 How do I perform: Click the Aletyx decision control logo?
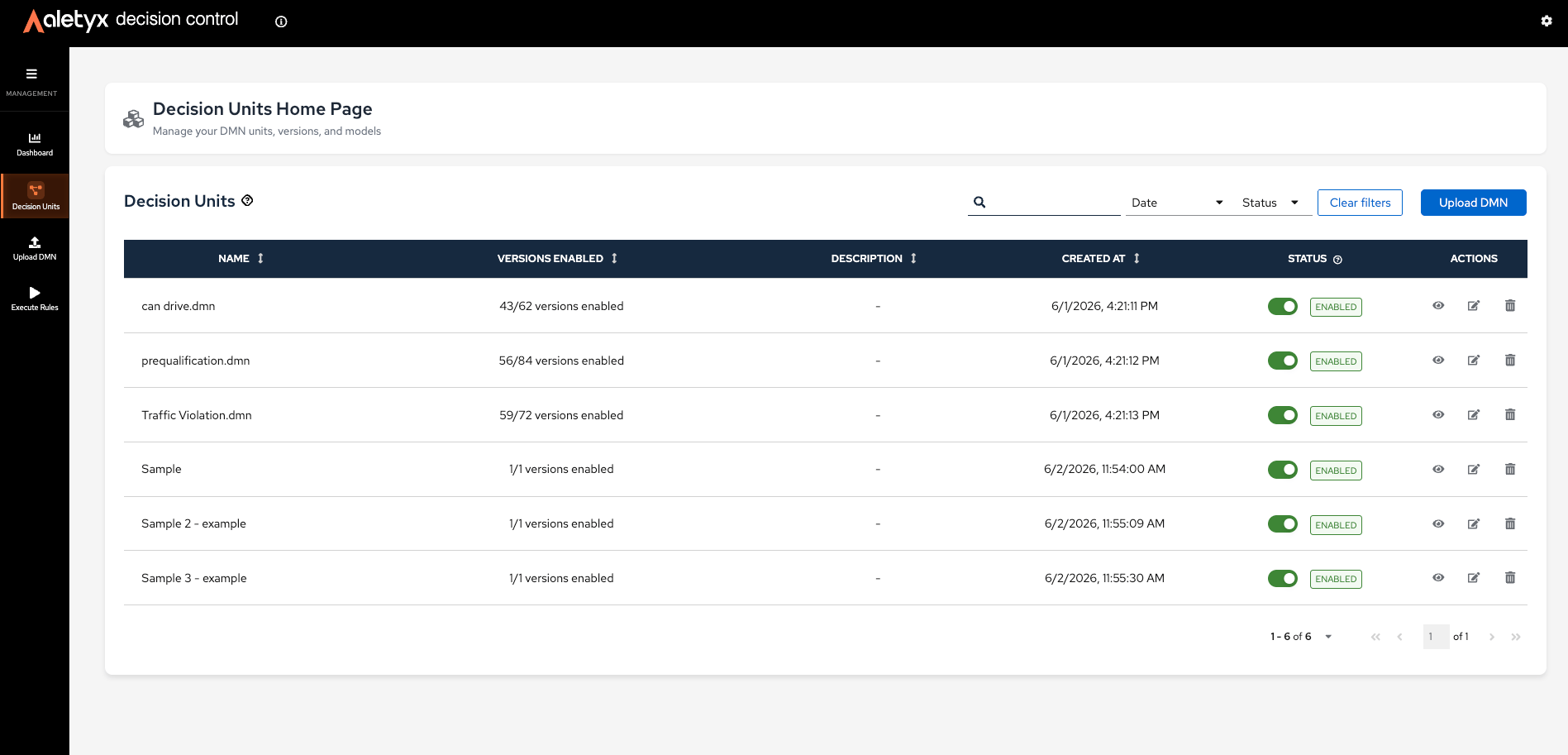131,20
